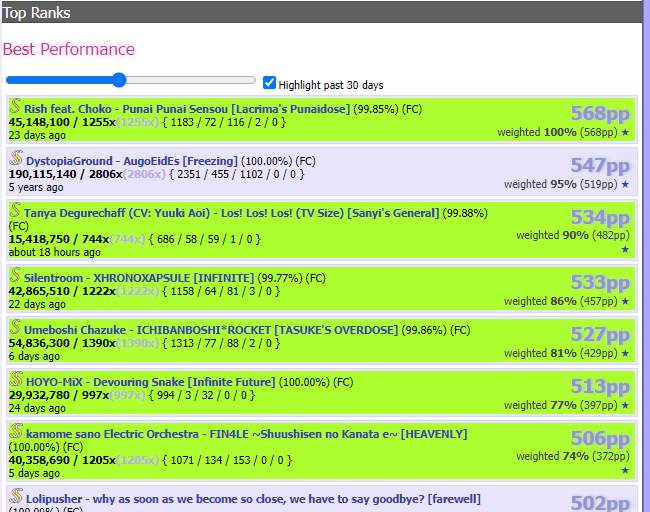Click 'weighted 77% (397pp)' text
This screenshot has width=650, height=512.
(x=561, y=405)
